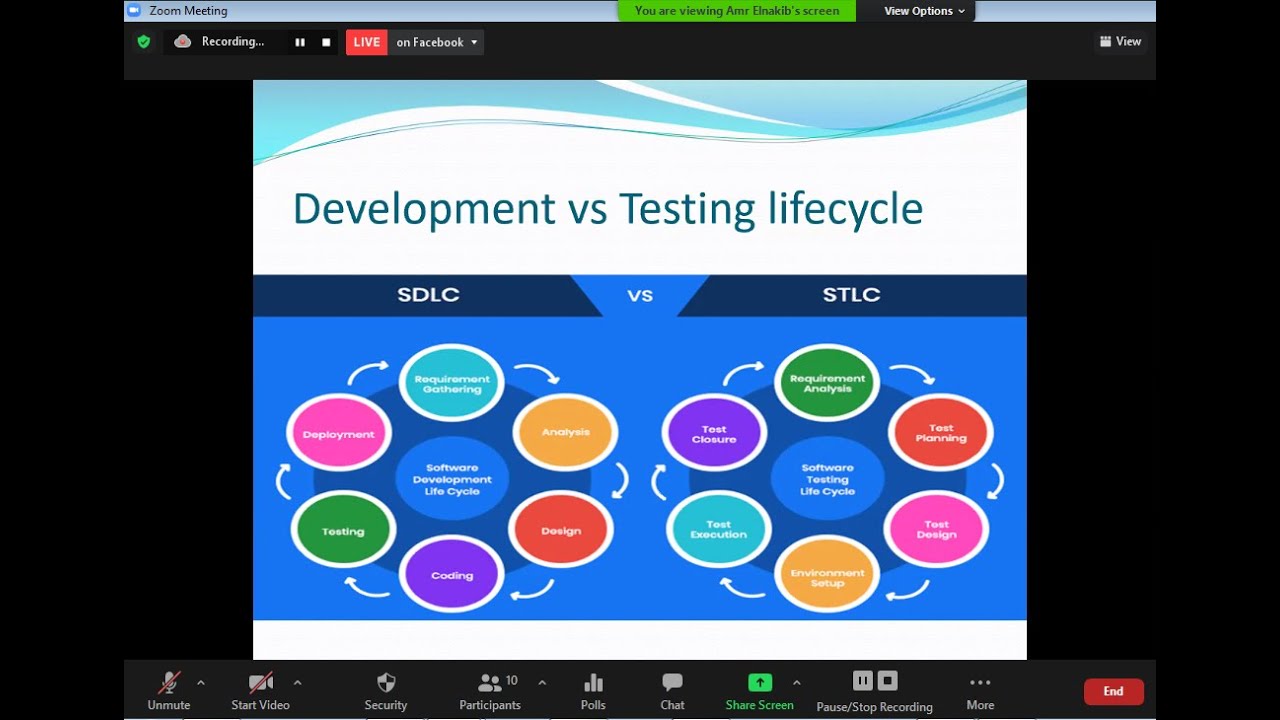Expand the arrow beside Participants
Viewport: 1280px width, 720px height.
tap(542, 683)
